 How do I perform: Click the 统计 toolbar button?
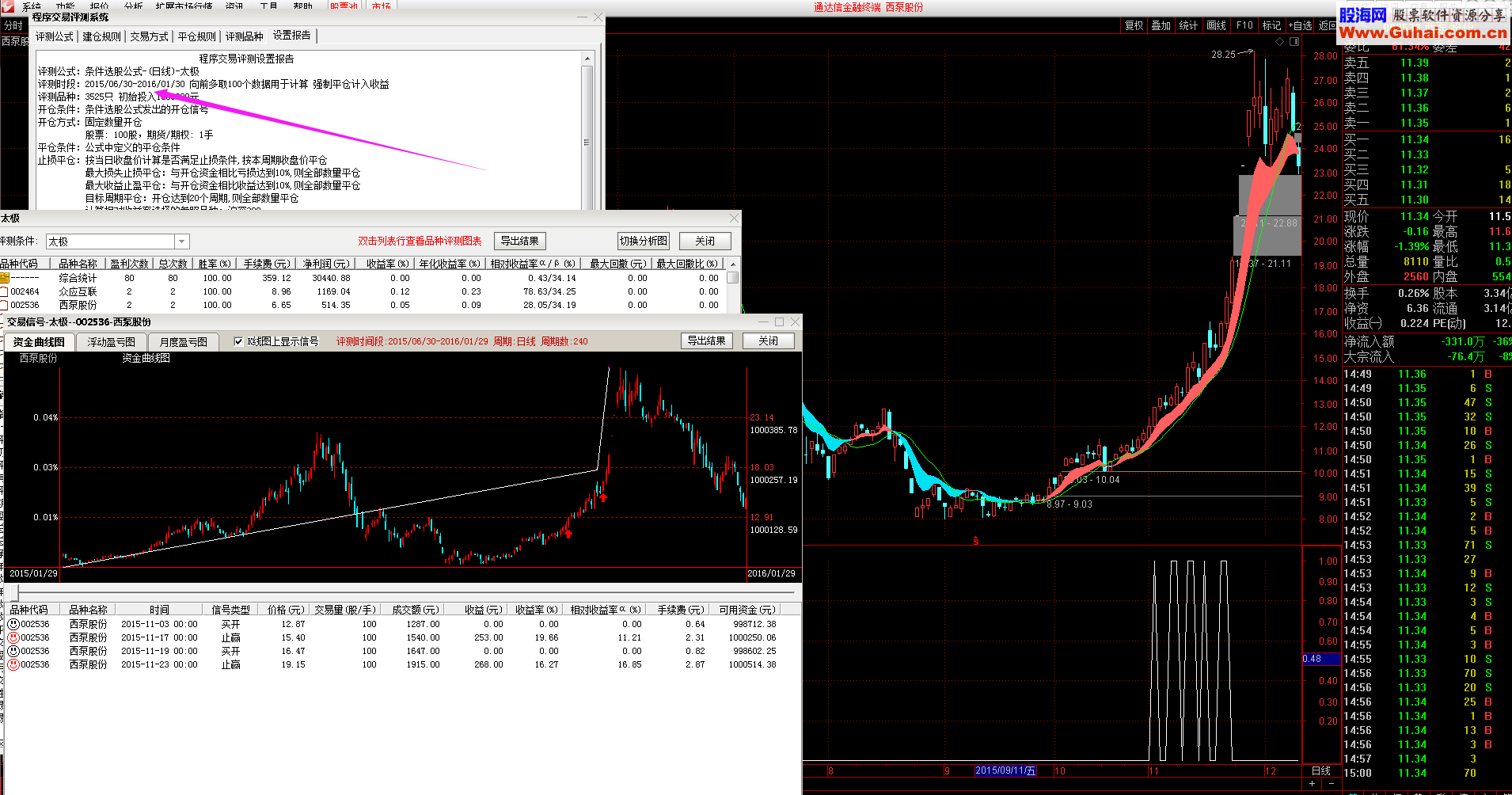click(1188, 25)
